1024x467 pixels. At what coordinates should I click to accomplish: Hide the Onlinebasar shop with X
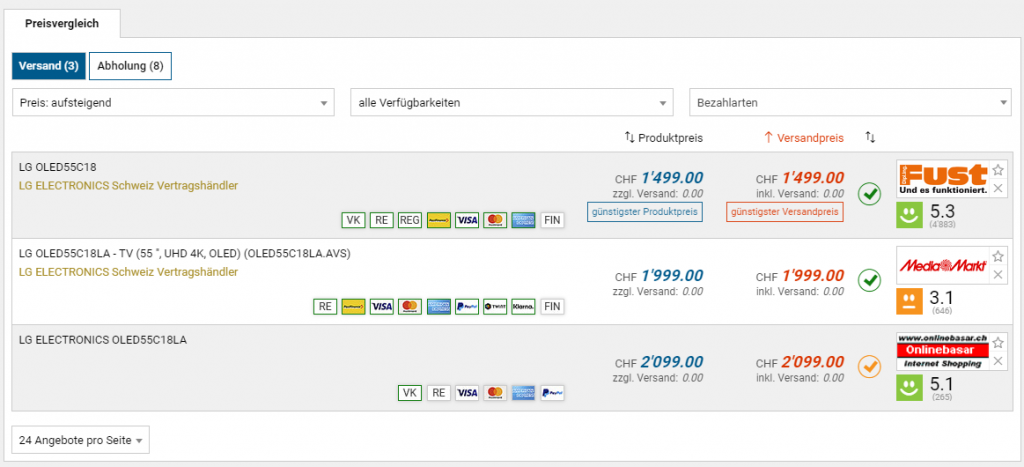click(x=998, y=361)
